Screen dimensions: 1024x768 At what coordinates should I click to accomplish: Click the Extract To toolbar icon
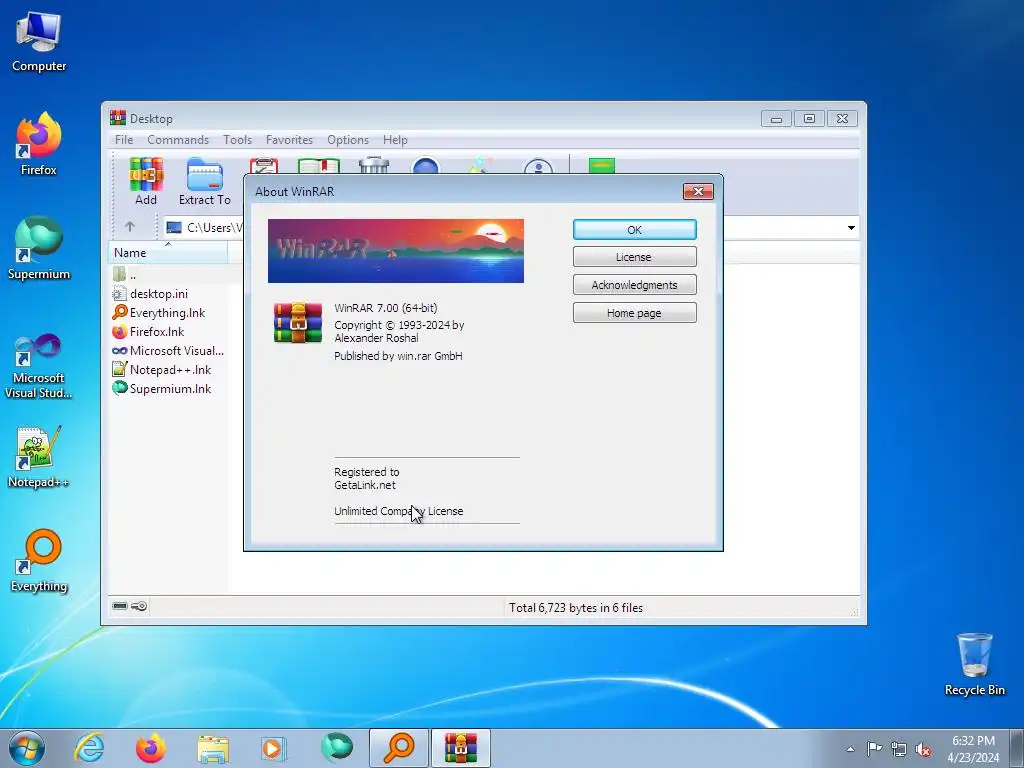pyautogui.click(x=204, y=181)
